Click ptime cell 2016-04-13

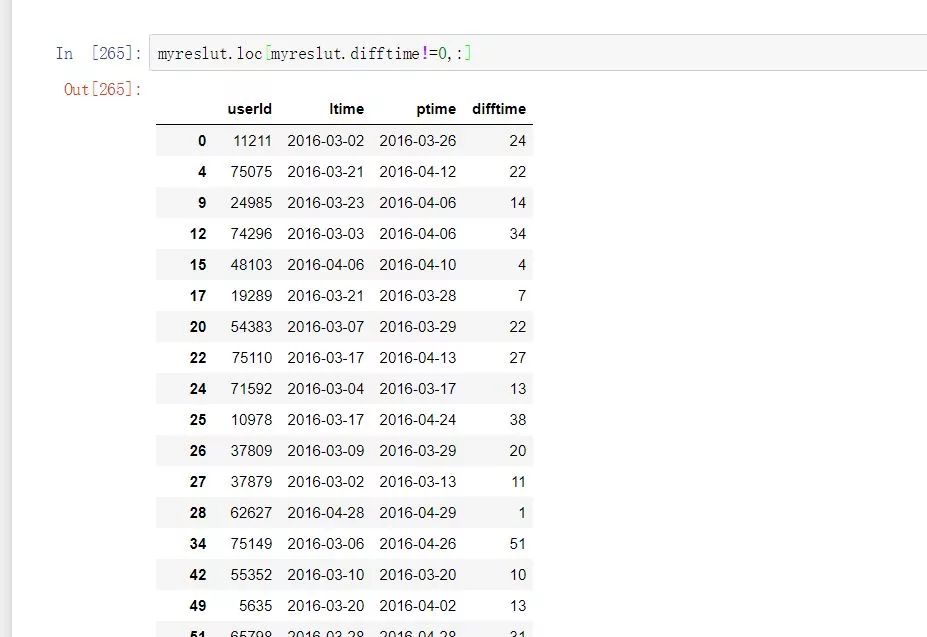click(x=418, y=358)
